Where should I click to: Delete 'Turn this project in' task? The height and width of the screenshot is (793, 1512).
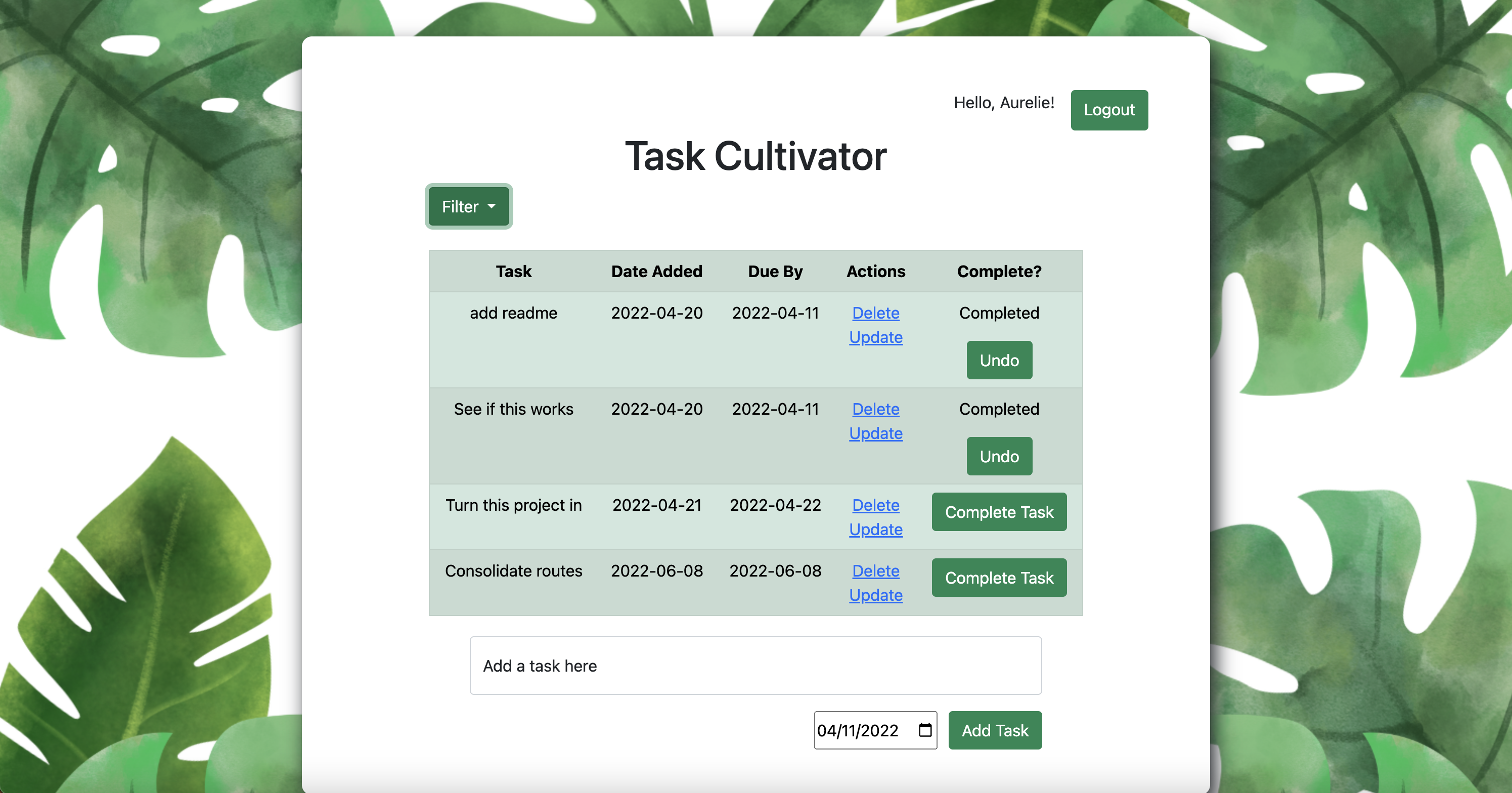point(875,505)
